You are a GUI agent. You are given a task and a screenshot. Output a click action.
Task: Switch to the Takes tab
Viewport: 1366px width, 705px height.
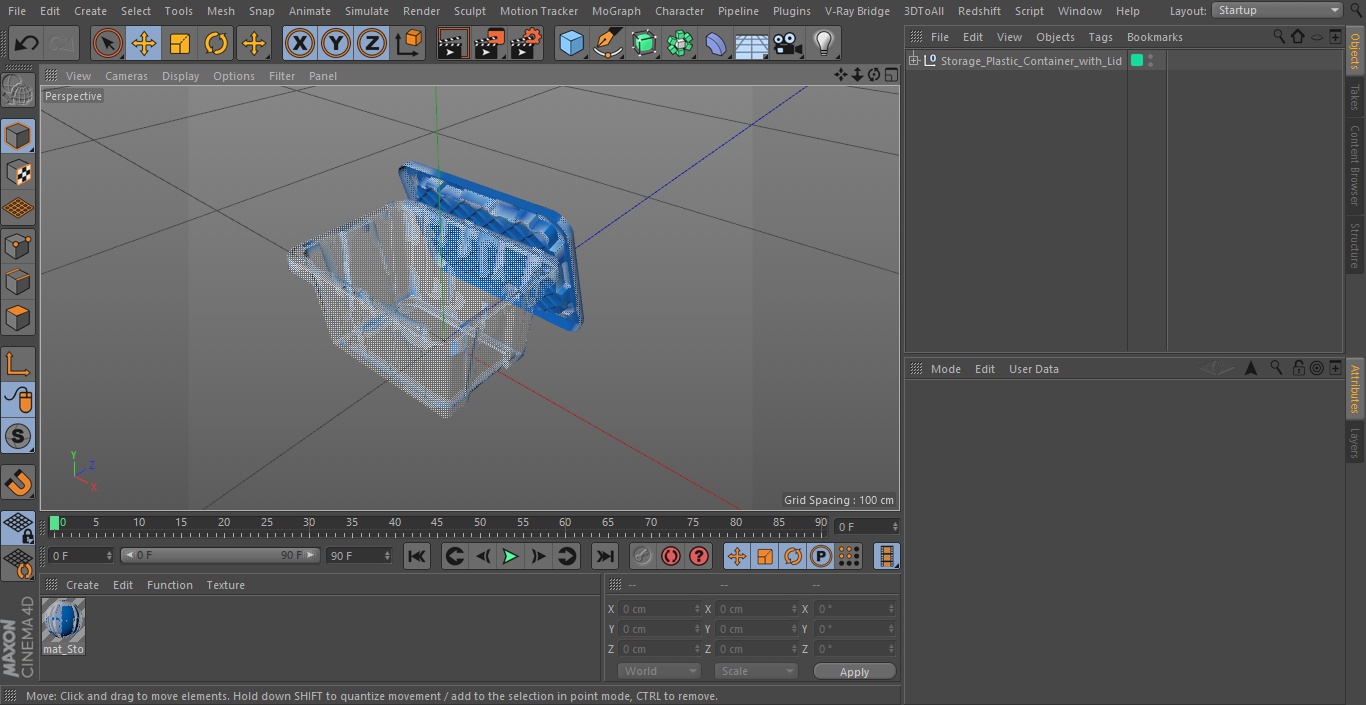(x=1355, y=96)
